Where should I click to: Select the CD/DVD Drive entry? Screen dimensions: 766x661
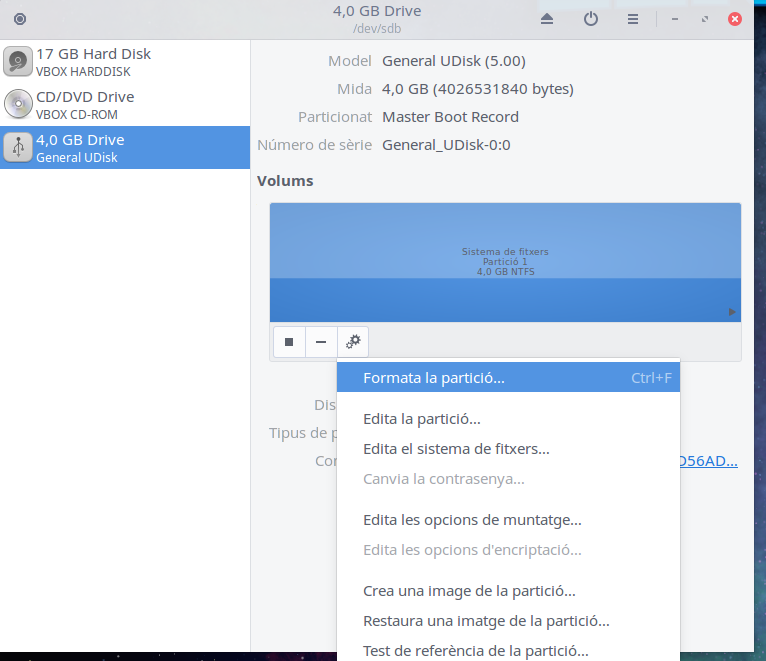125,105
